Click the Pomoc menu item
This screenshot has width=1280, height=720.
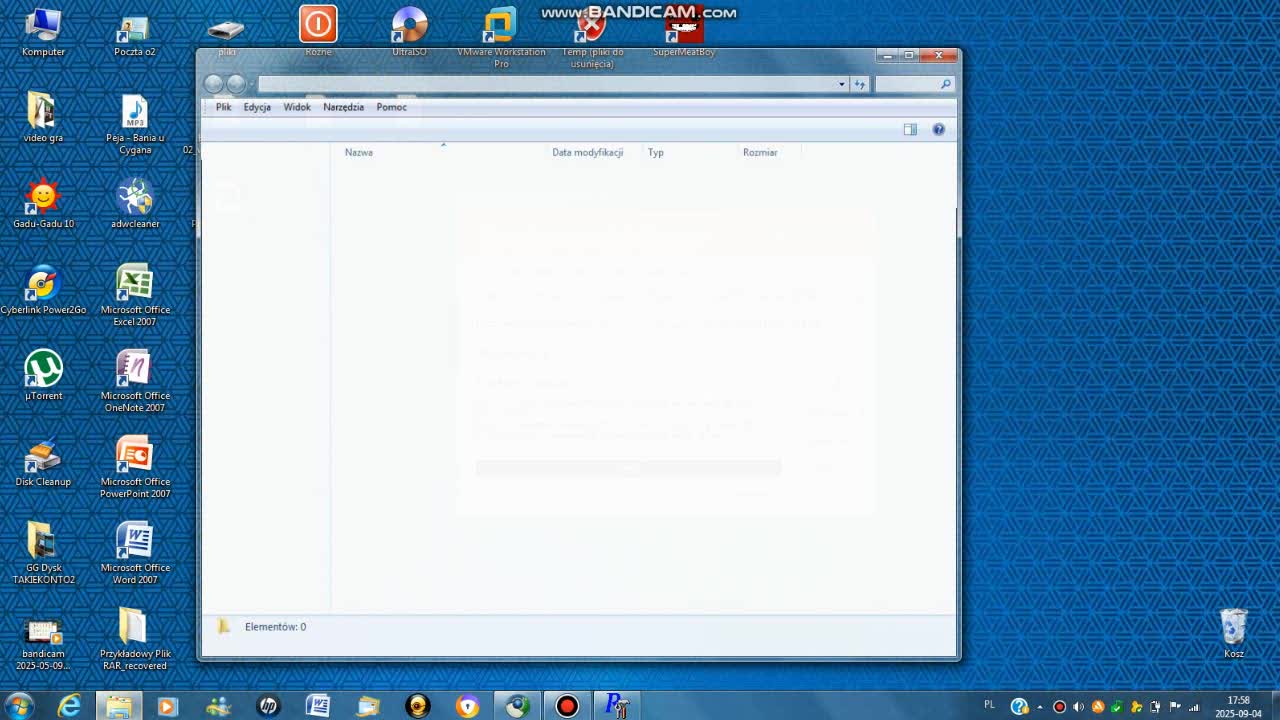tap(391, 107)
